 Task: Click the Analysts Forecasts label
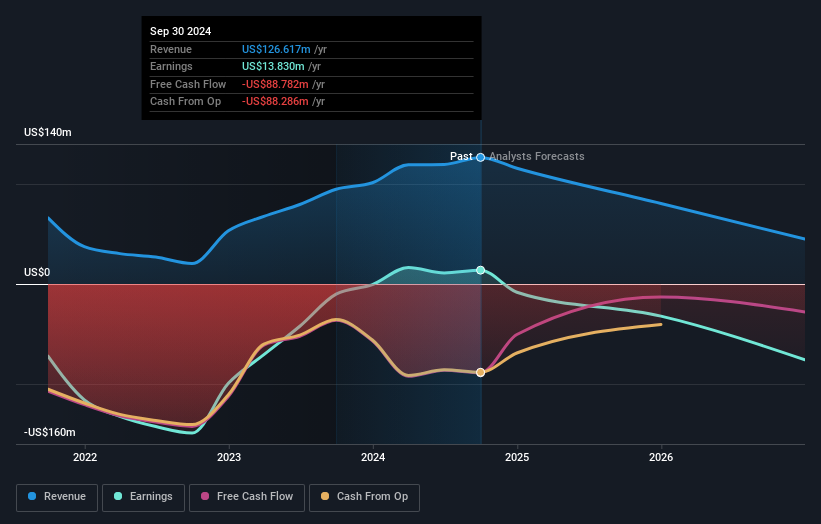537,157
